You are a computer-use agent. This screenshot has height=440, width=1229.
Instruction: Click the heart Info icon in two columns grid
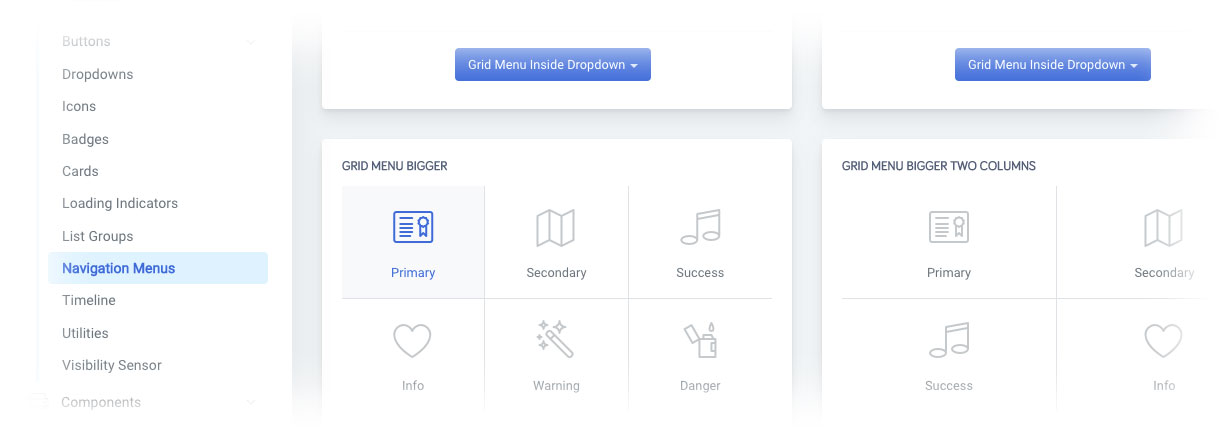click(1164, 341)
